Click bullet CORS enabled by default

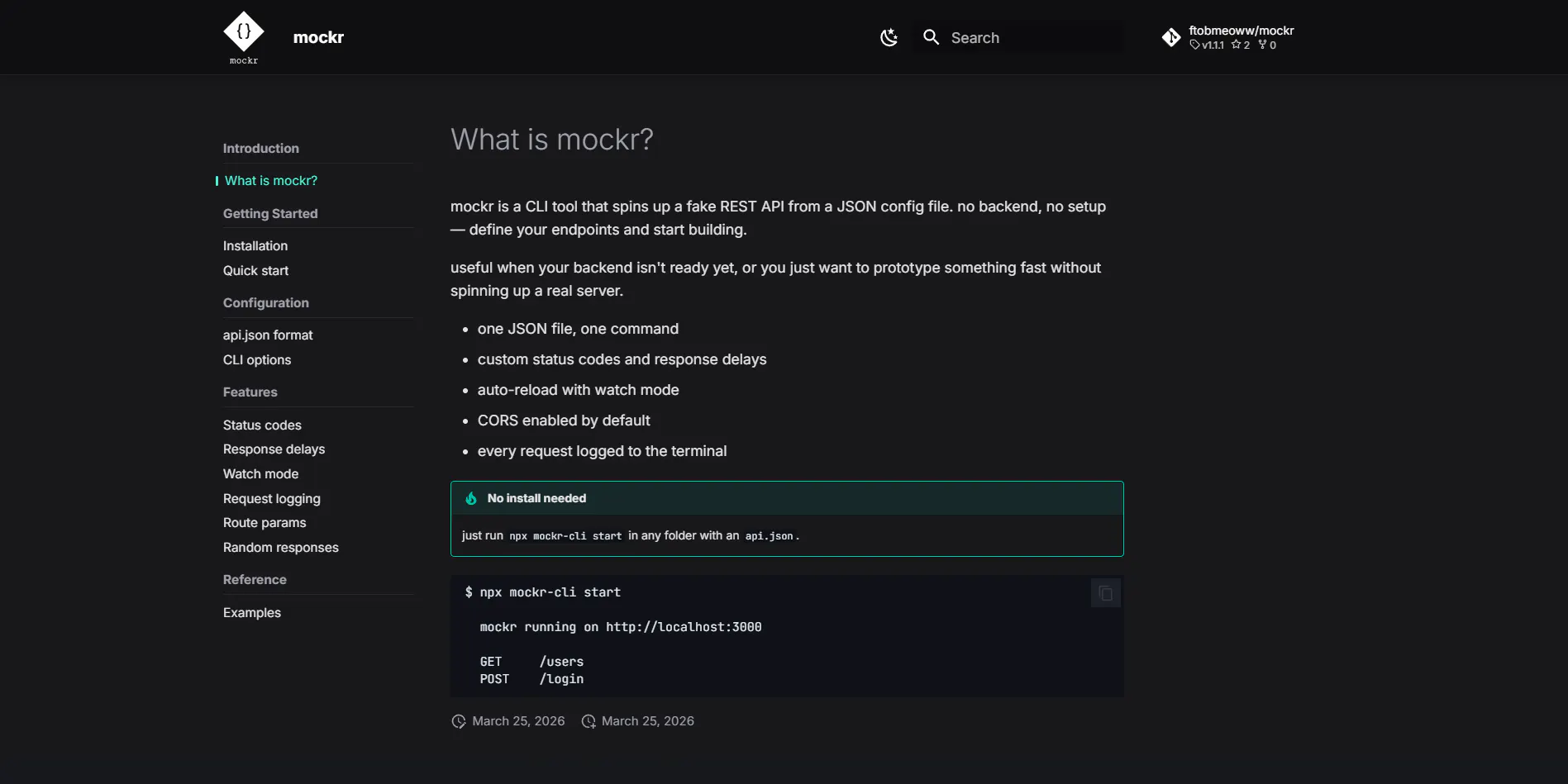tap(564, 421)
